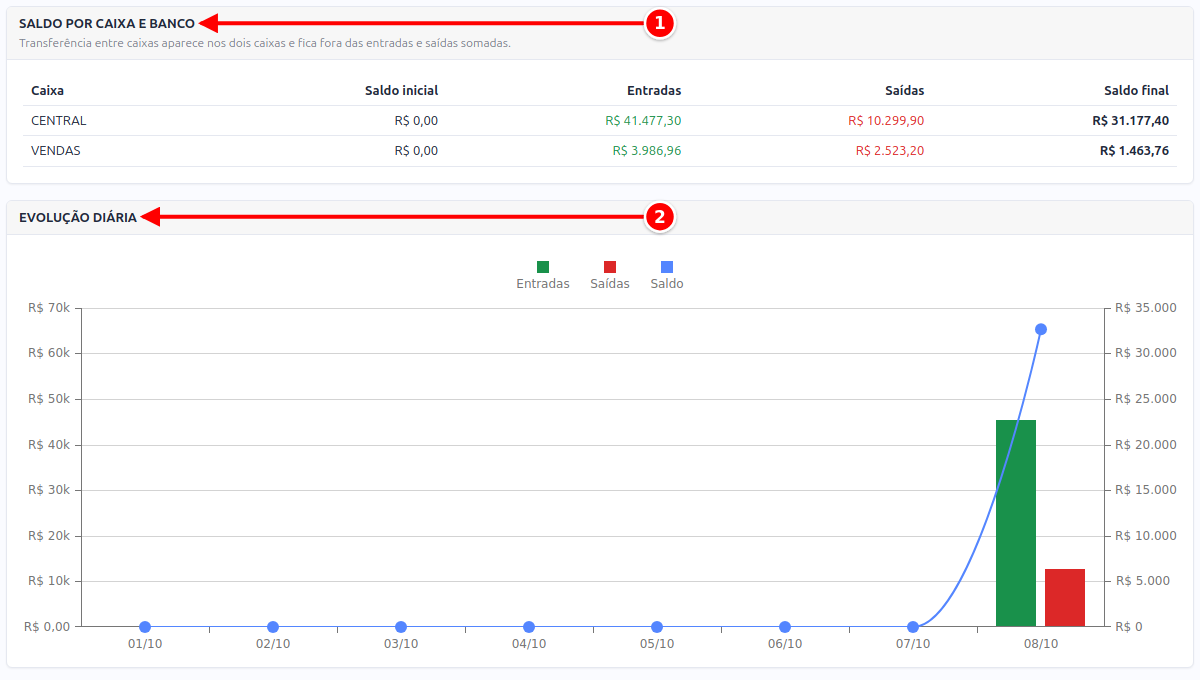Click the EVOLUÇÃO DIÁRIA heading
The height and width of the screenshot is (680, 1200).
coord(78,217)
